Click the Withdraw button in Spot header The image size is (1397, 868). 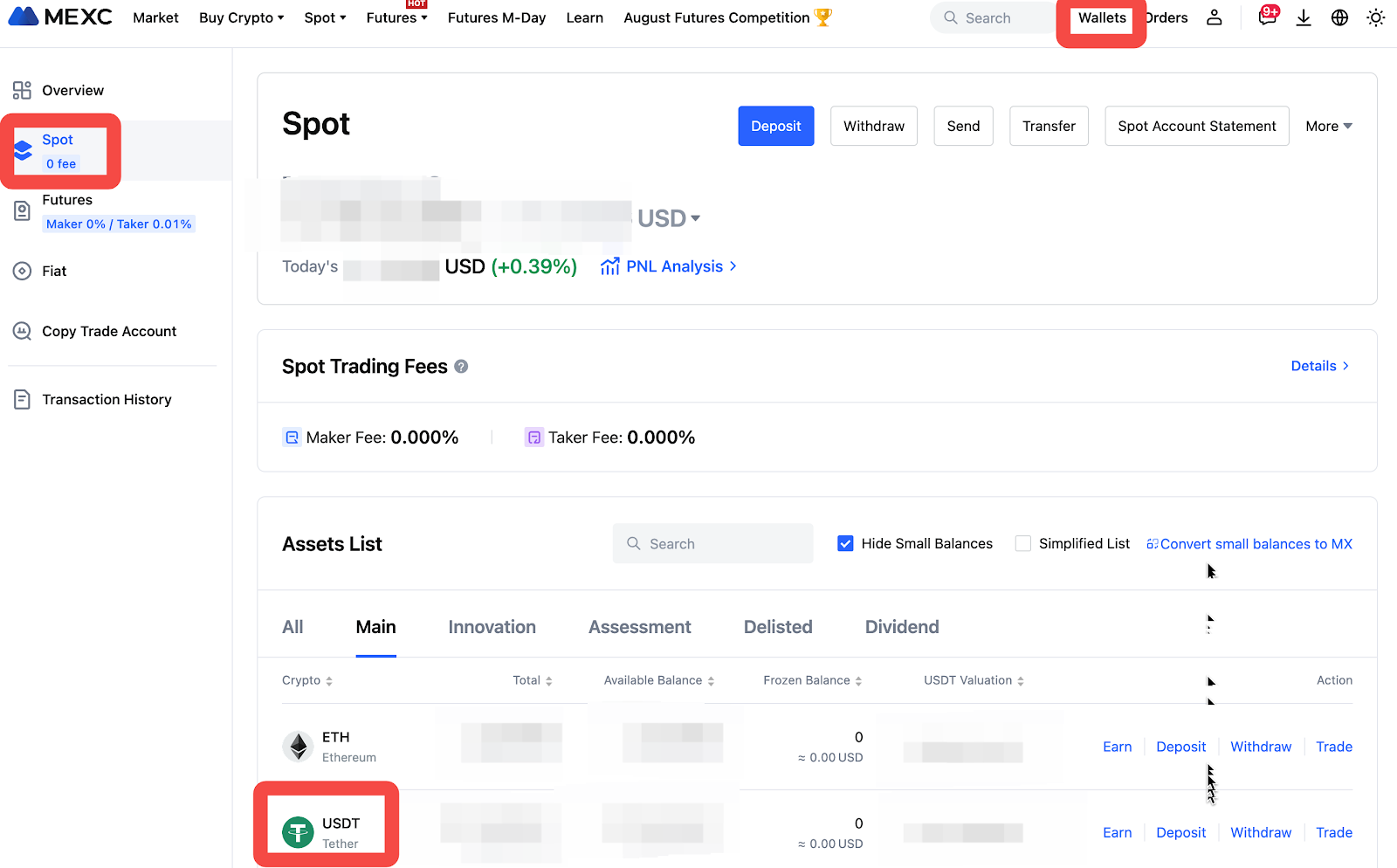pyautogui.click(x=874, y=126)
